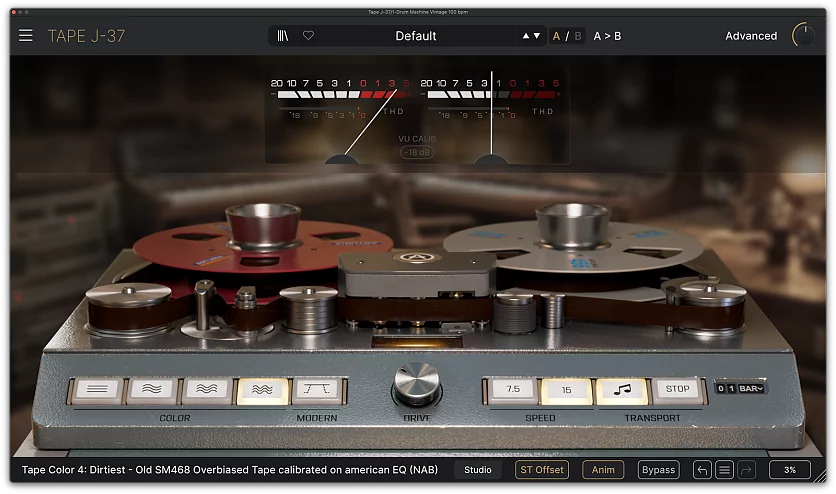Image resolution: width=836 pixels, height=494 pixels.
Task: Favorite the preset with heart icon
Action: point(308,36)
